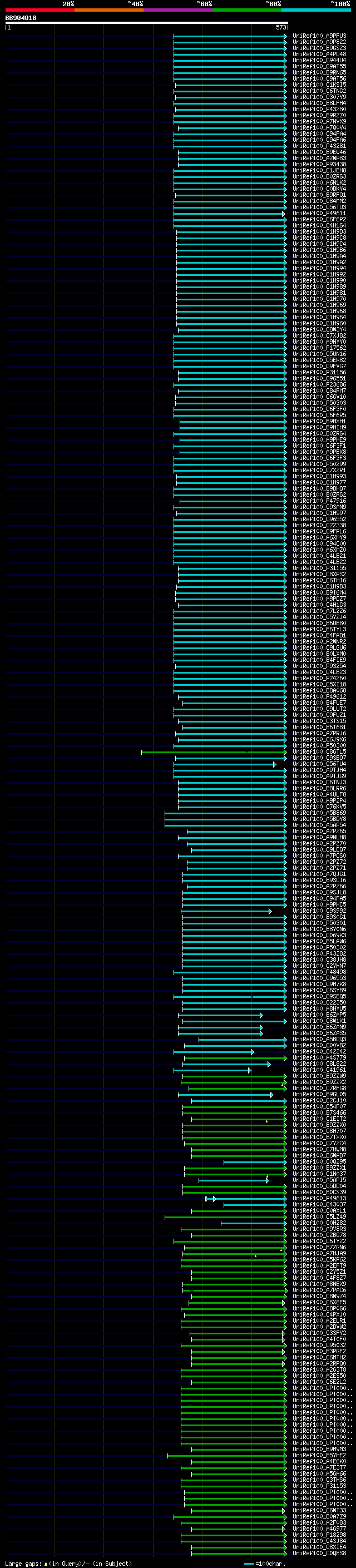
Task: Select the UniRef100_B9GL05 hit label
Action: (319, 1095)
